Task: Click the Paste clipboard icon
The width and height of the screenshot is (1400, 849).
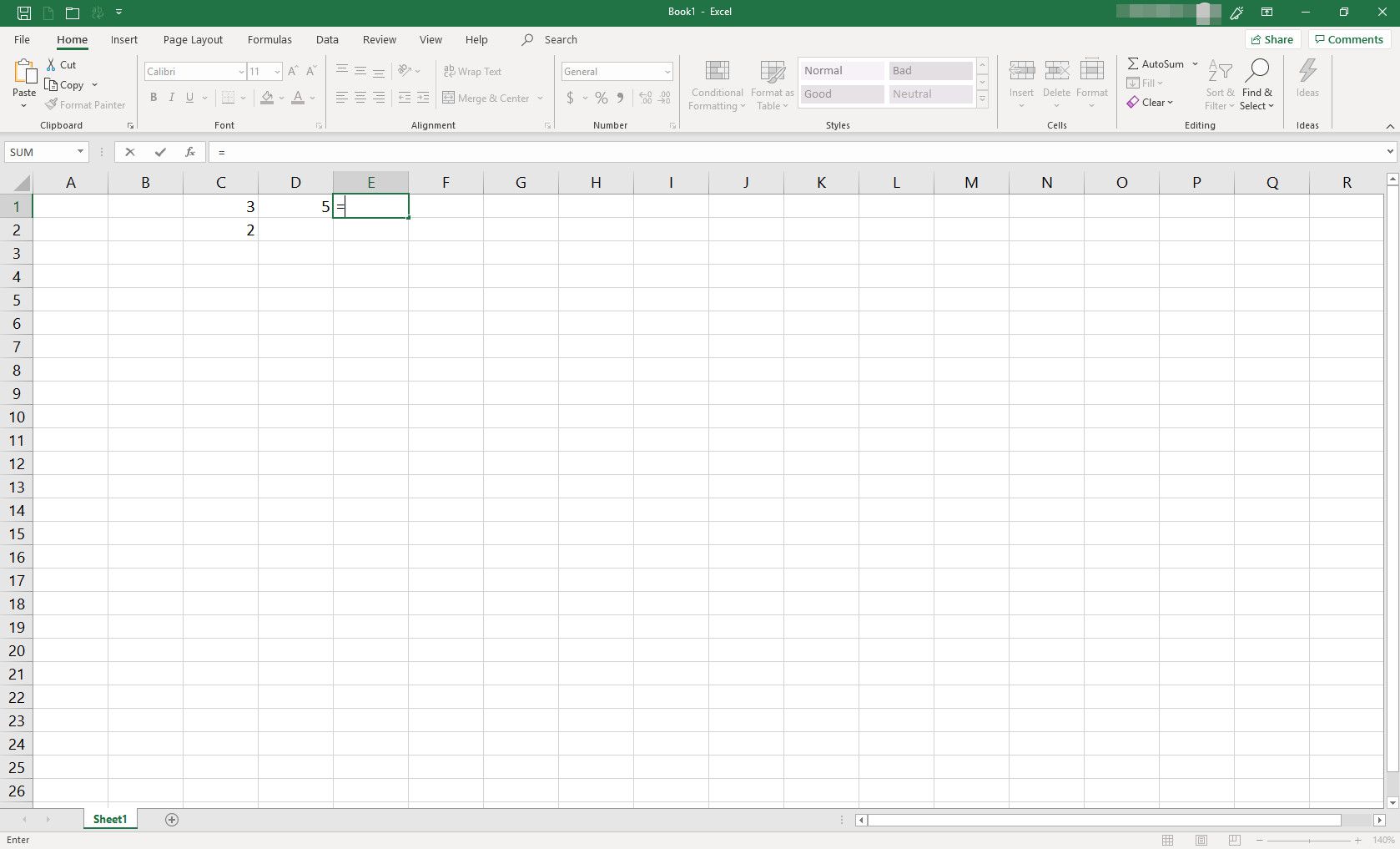Action: (24, 72)
